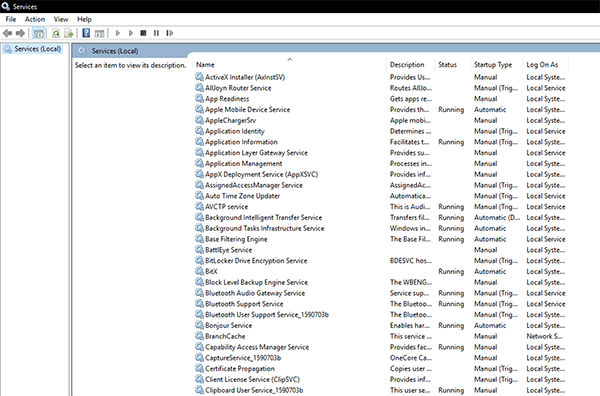The width and height of the screenshot is (600, 396).
Task: Click Services (Local) header in details pane
Action: coord(115,51)
